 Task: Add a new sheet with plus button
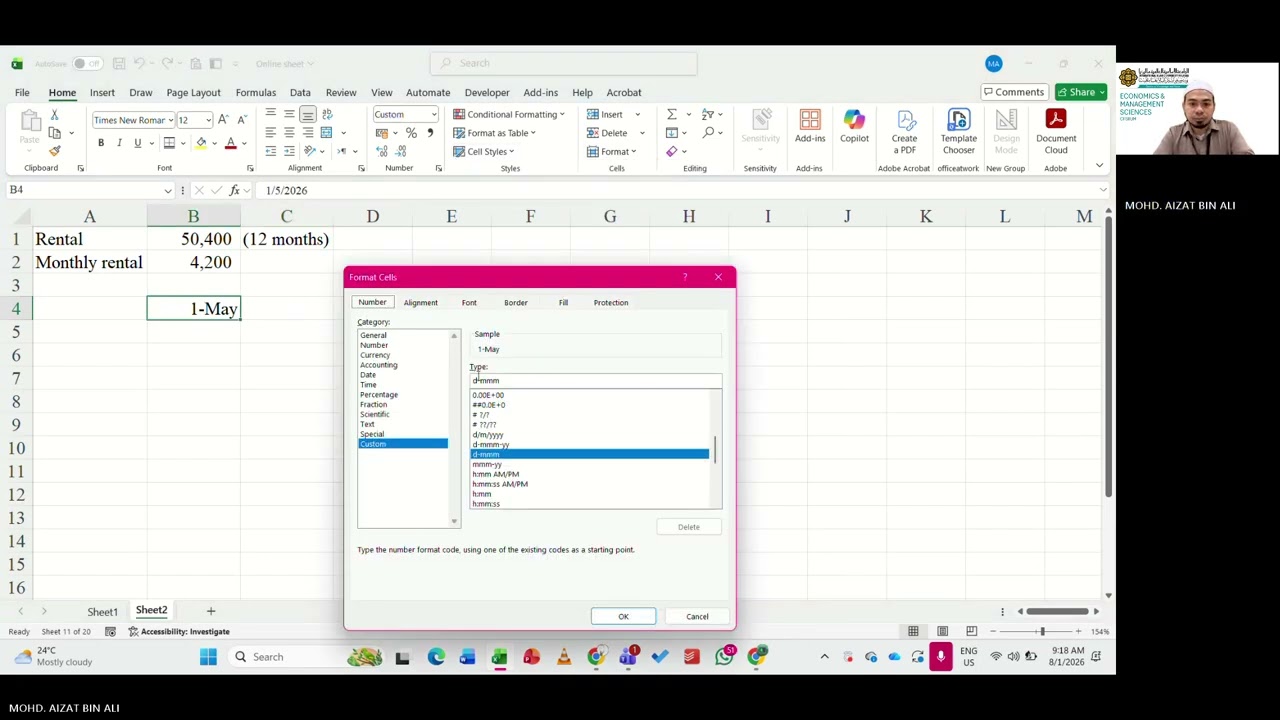tap(210, 610)
